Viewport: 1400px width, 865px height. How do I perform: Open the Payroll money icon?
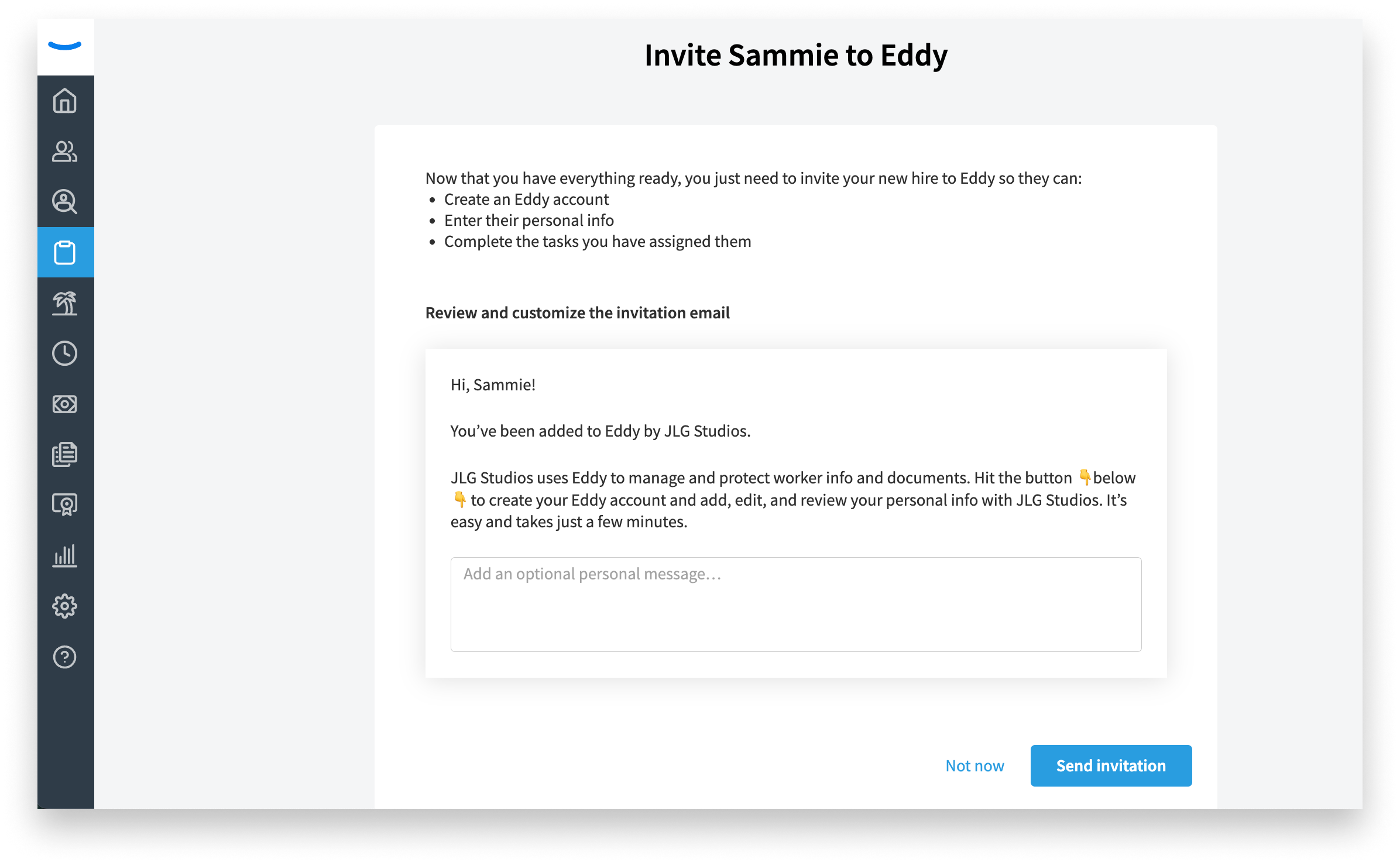tap(65, 404)
